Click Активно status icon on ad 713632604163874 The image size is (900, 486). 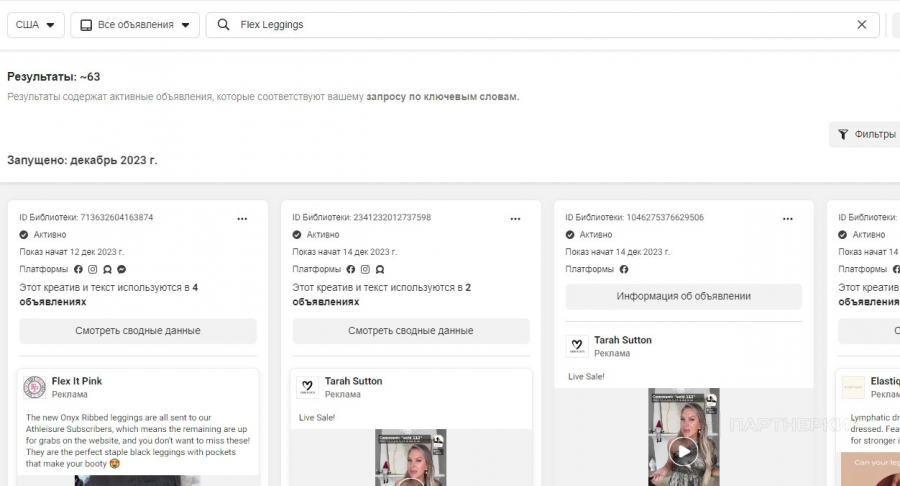pos(24,235)
